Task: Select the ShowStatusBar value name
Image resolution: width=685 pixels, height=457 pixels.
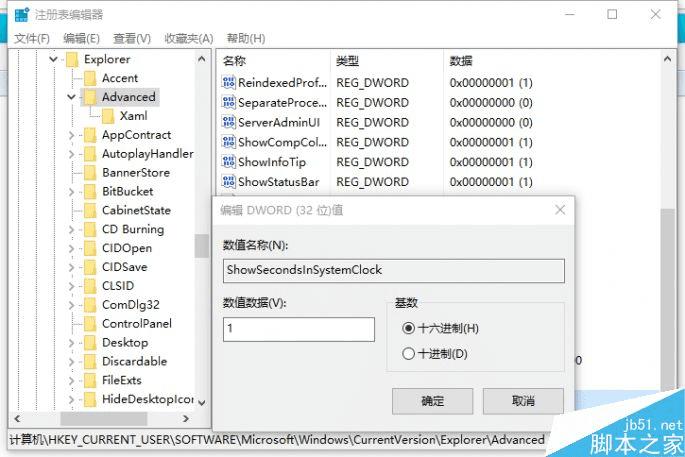Action: [279, 181]
